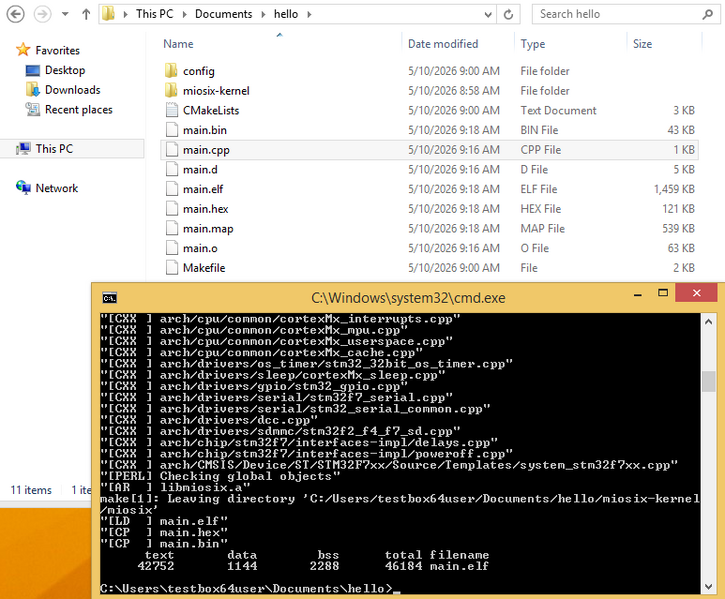The image size is (725, 599).
Task: Select the miosix-kernel folder icon
Action: [171, 90]
